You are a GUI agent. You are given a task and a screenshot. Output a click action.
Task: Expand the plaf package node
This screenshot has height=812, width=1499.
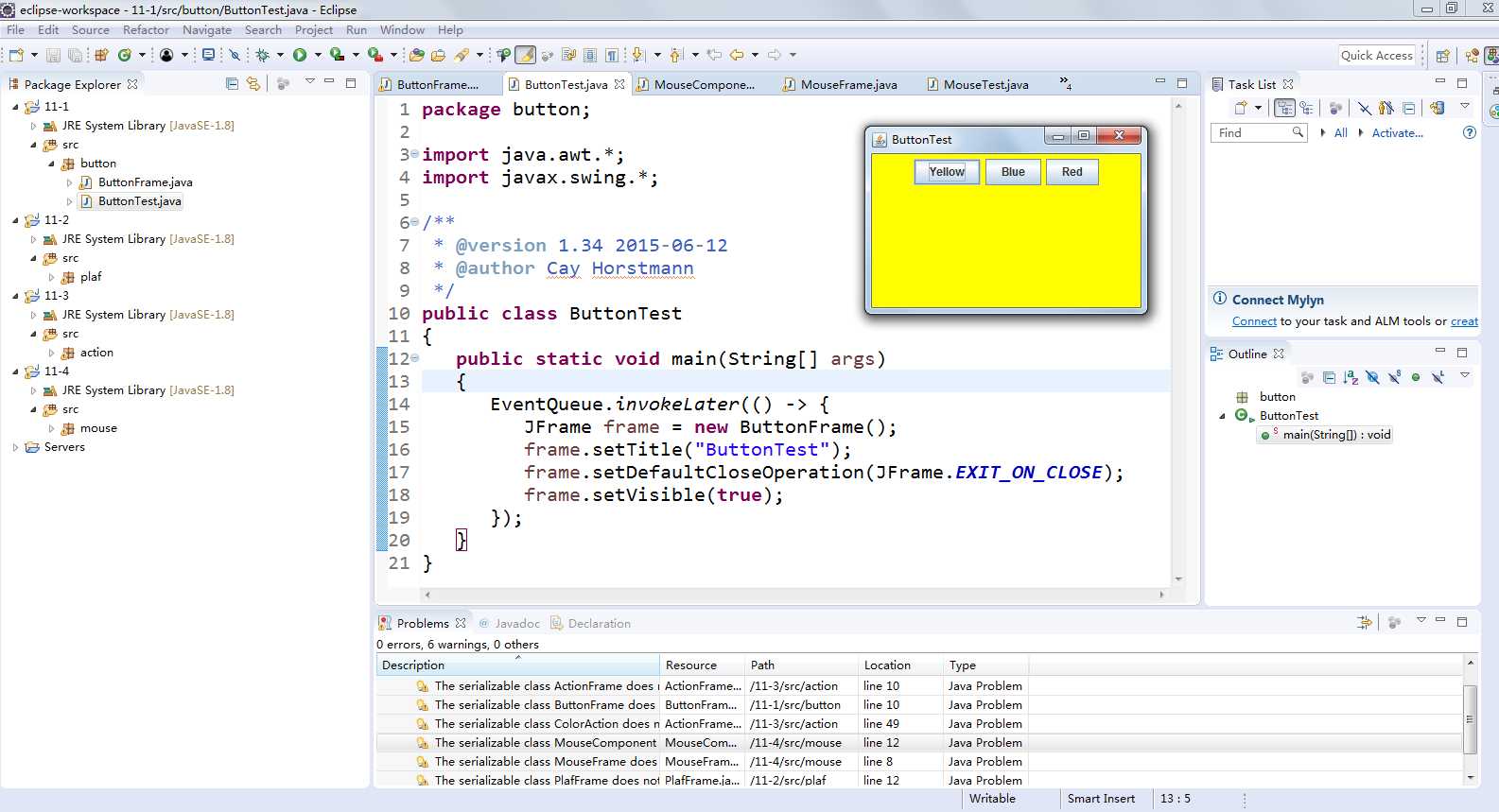(52, 277)
